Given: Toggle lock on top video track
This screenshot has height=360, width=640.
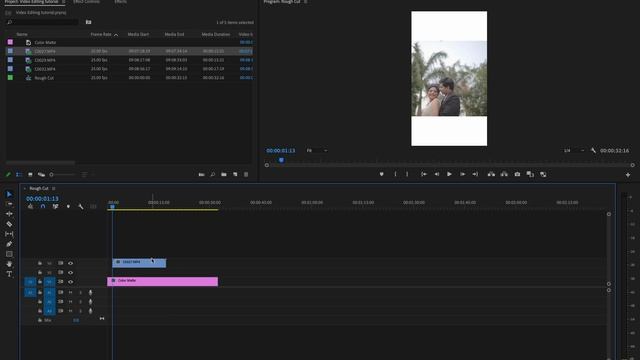Looking at the screenshot, I should [x=40, y=263].
